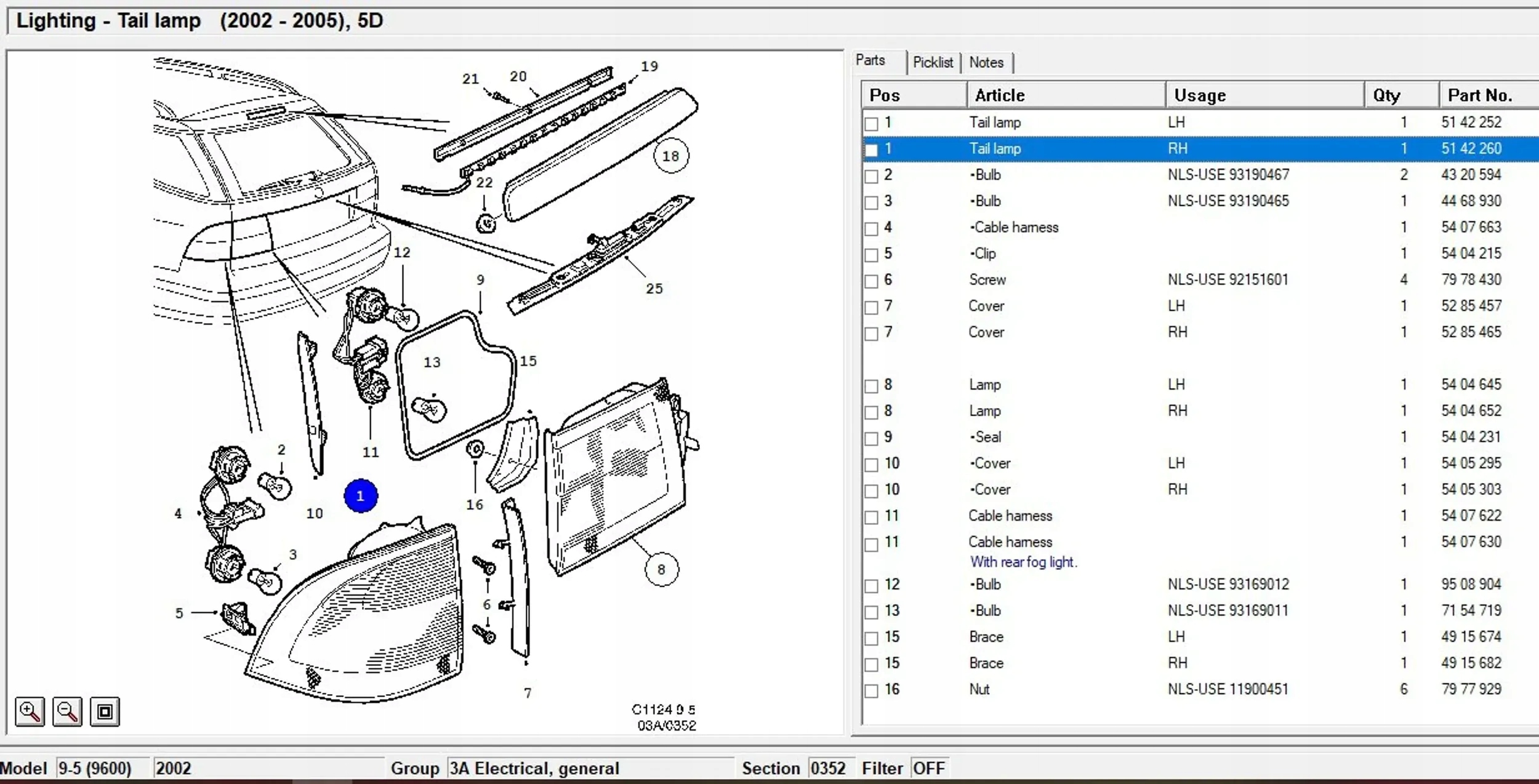Click the Article column header
Image resolution: width=1539 pixels, height=784 pixels.
[x=1066, y=95]
